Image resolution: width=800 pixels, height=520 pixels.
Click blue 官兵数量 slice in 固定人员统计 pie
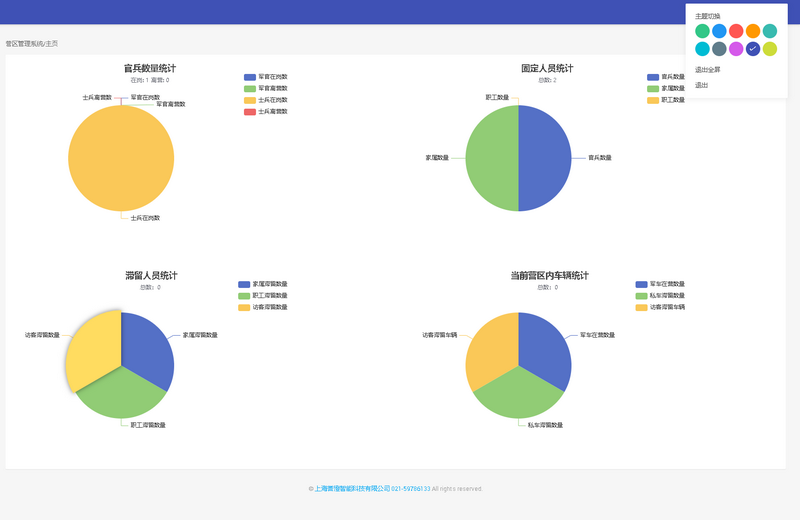545,158
